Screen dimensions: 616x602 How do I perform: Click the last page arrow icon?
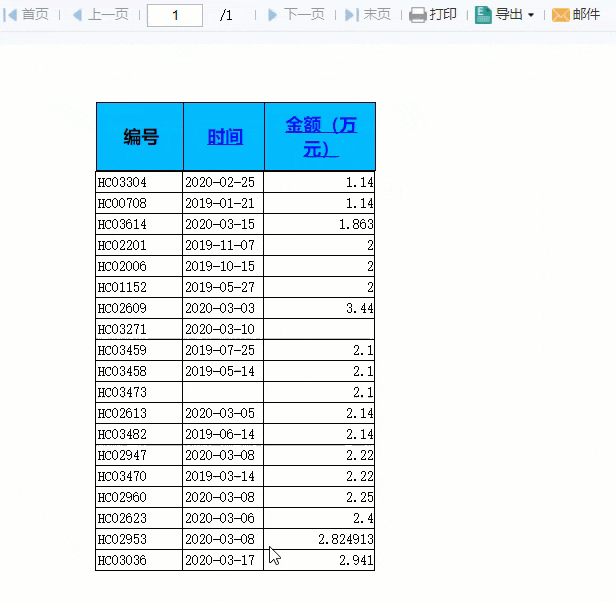tap(352, 15)
